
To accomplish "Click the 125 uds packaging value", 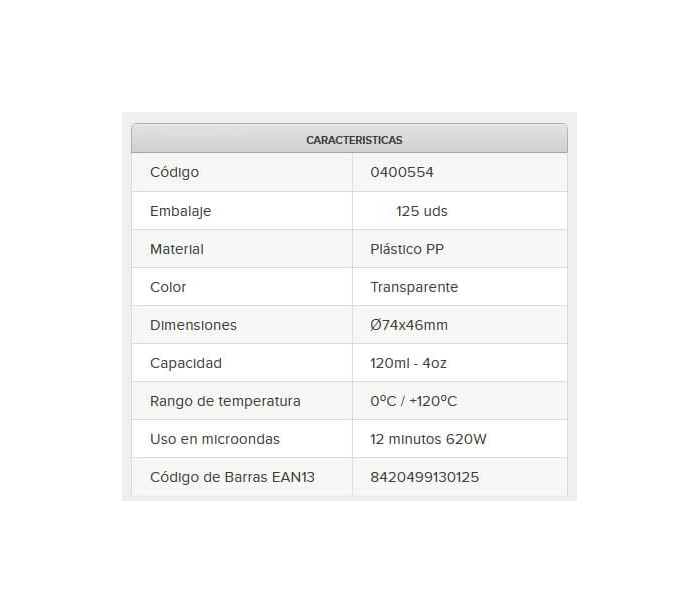I will (422, 211).
